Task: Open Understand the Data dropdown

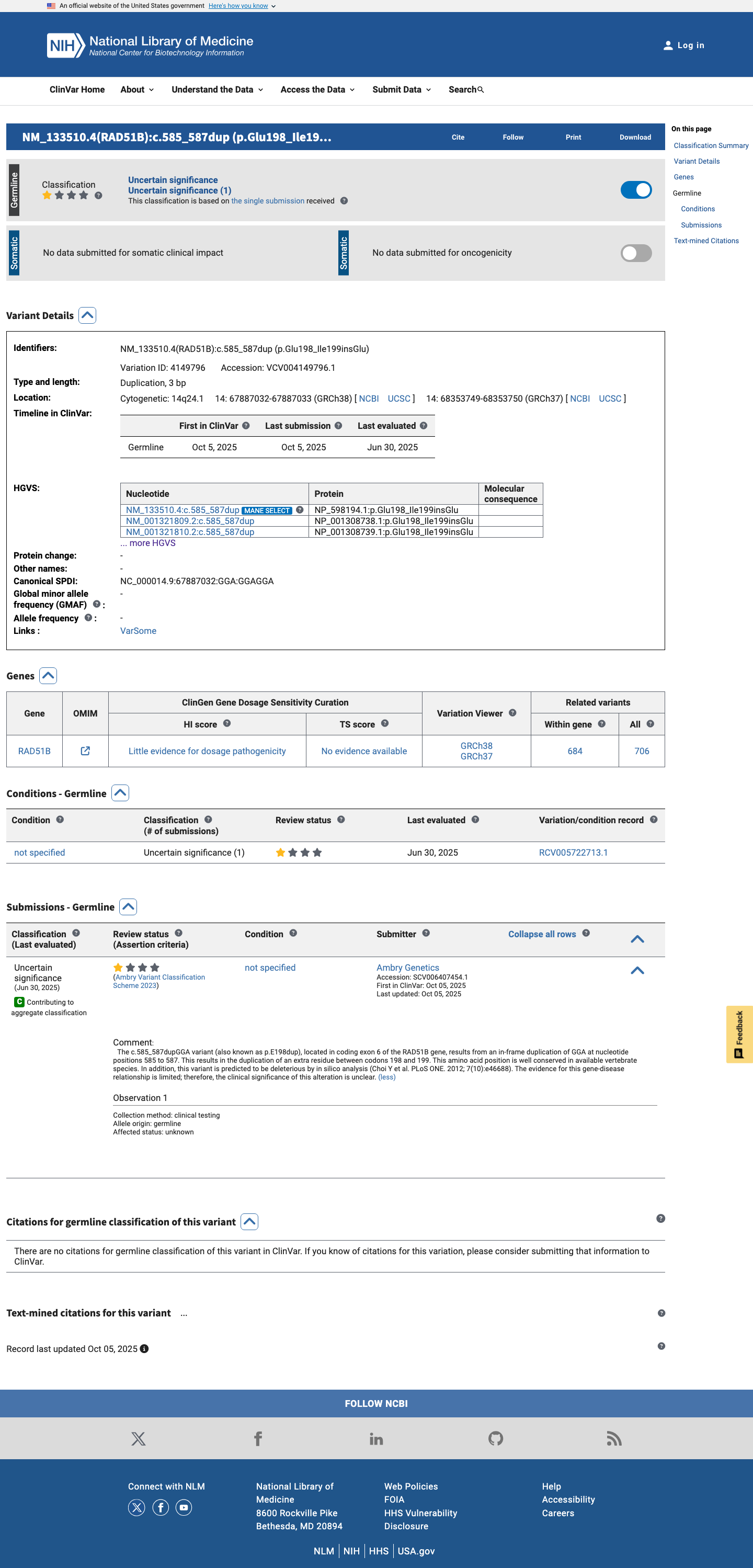Action: 218,89
